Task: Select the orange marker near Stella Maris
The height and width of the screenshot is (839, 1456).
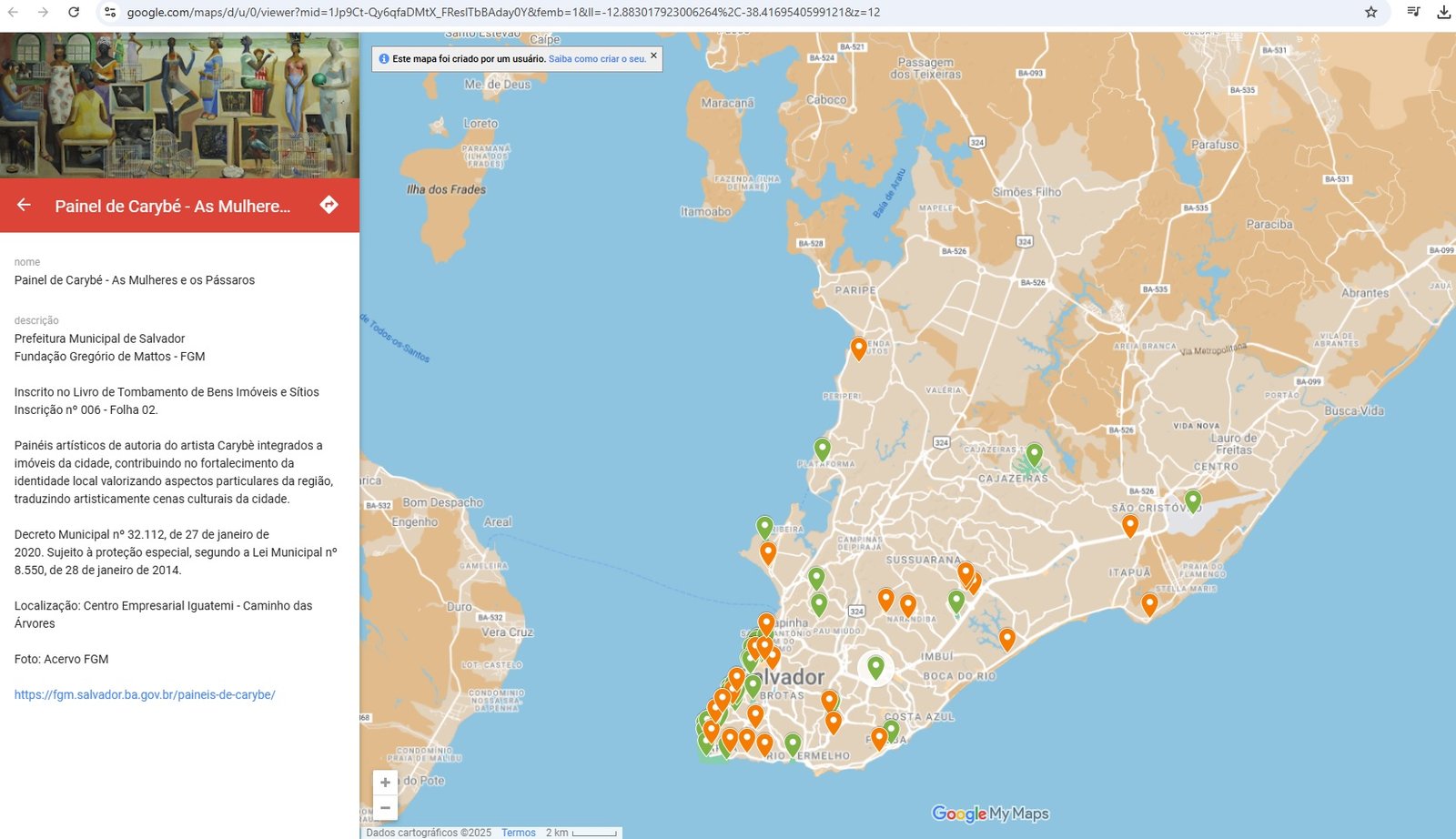Action: (1149, 604)
